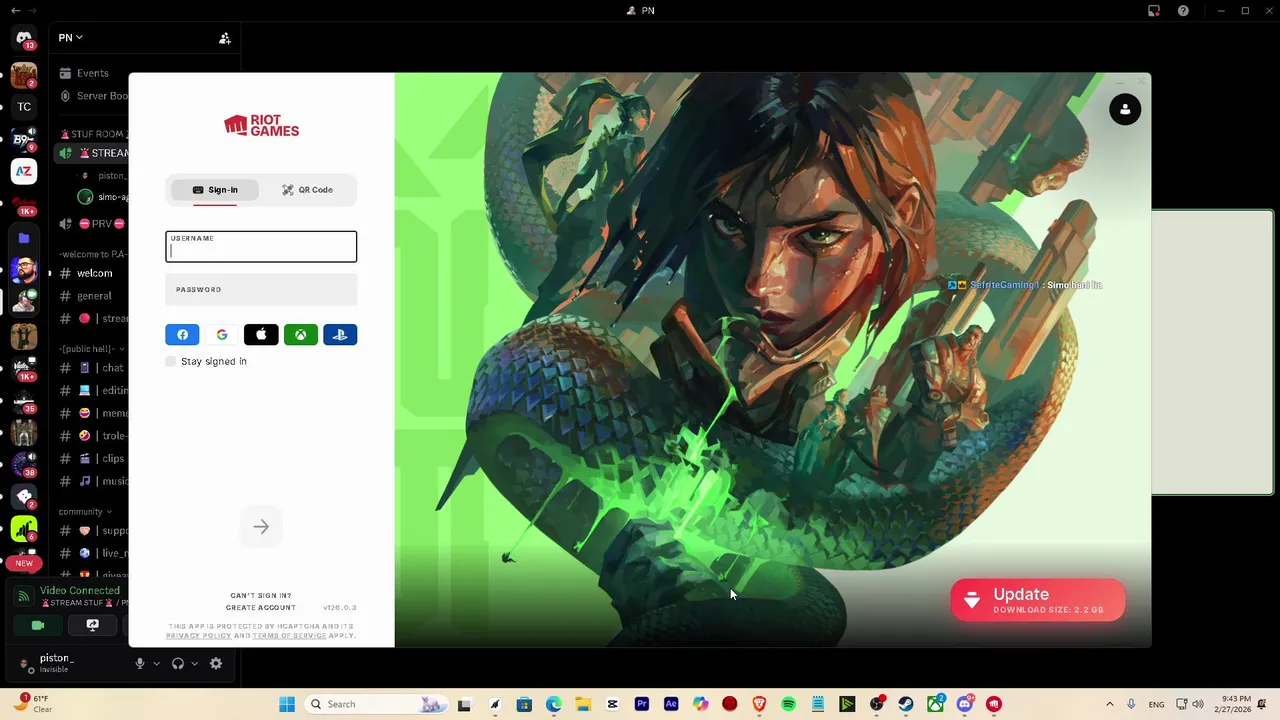Open the folder icon in Discord server list
The height and width of the screenshot is (720, 1280).
24,238
